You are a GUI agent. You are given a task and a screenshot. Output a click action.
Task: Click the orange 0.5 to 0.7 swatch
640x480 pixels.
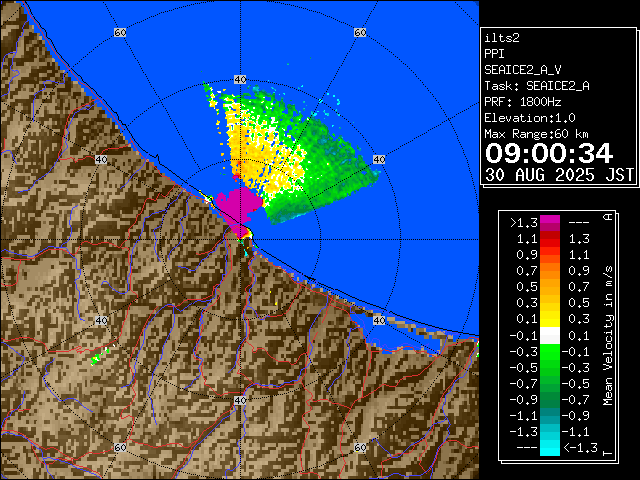(x=549, y=288)
